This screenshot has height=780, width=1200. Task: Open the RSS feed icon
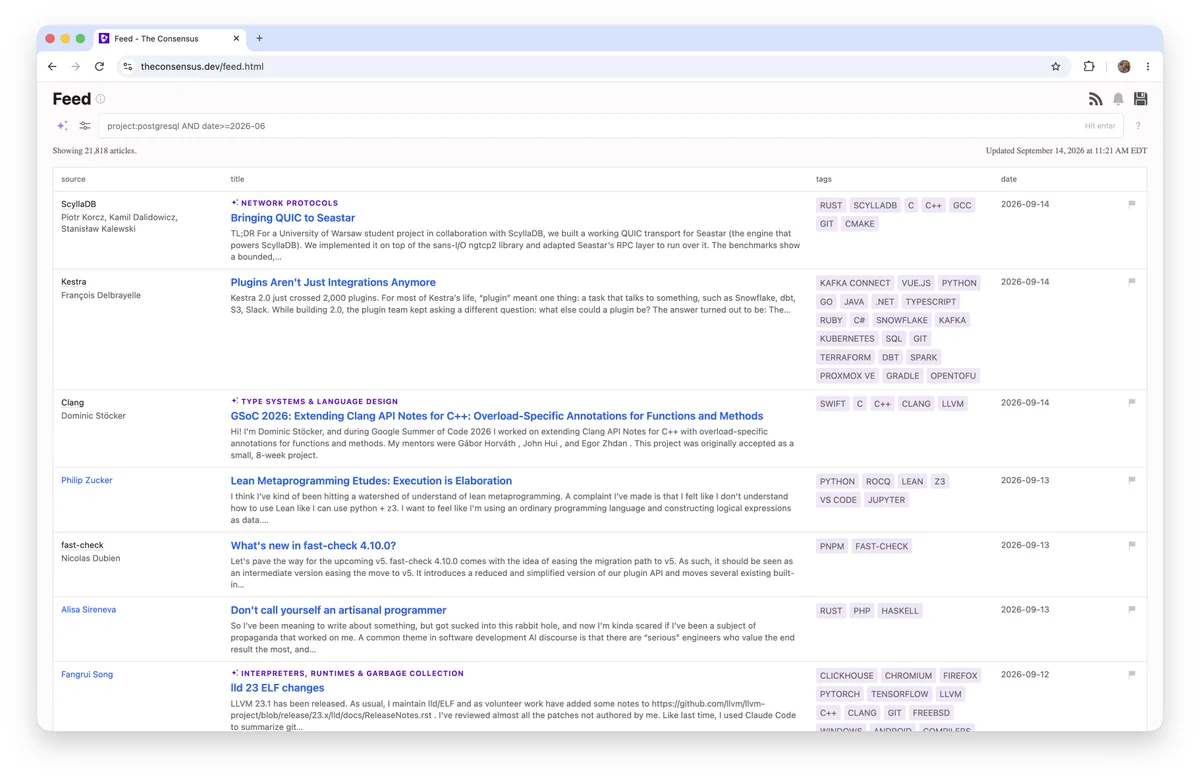coord(1096,99)
